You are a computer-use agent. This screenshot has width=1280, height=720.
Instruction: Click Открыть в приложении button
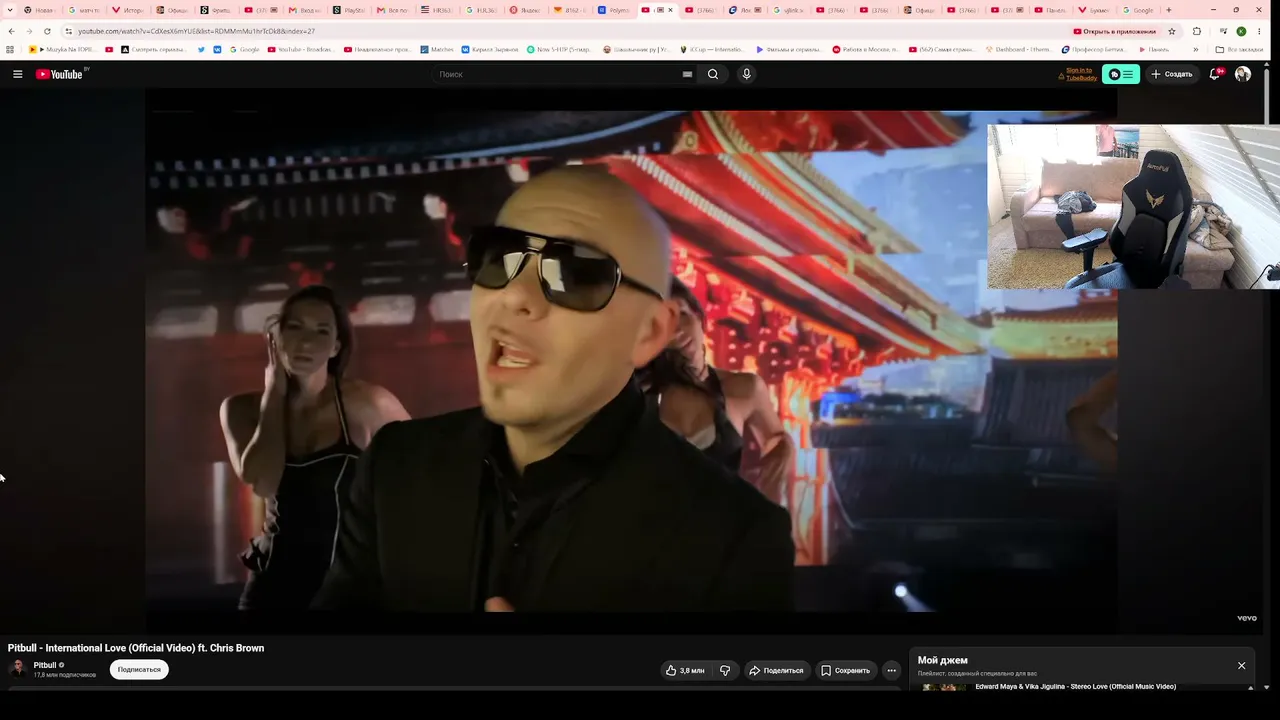[1114, 31]
